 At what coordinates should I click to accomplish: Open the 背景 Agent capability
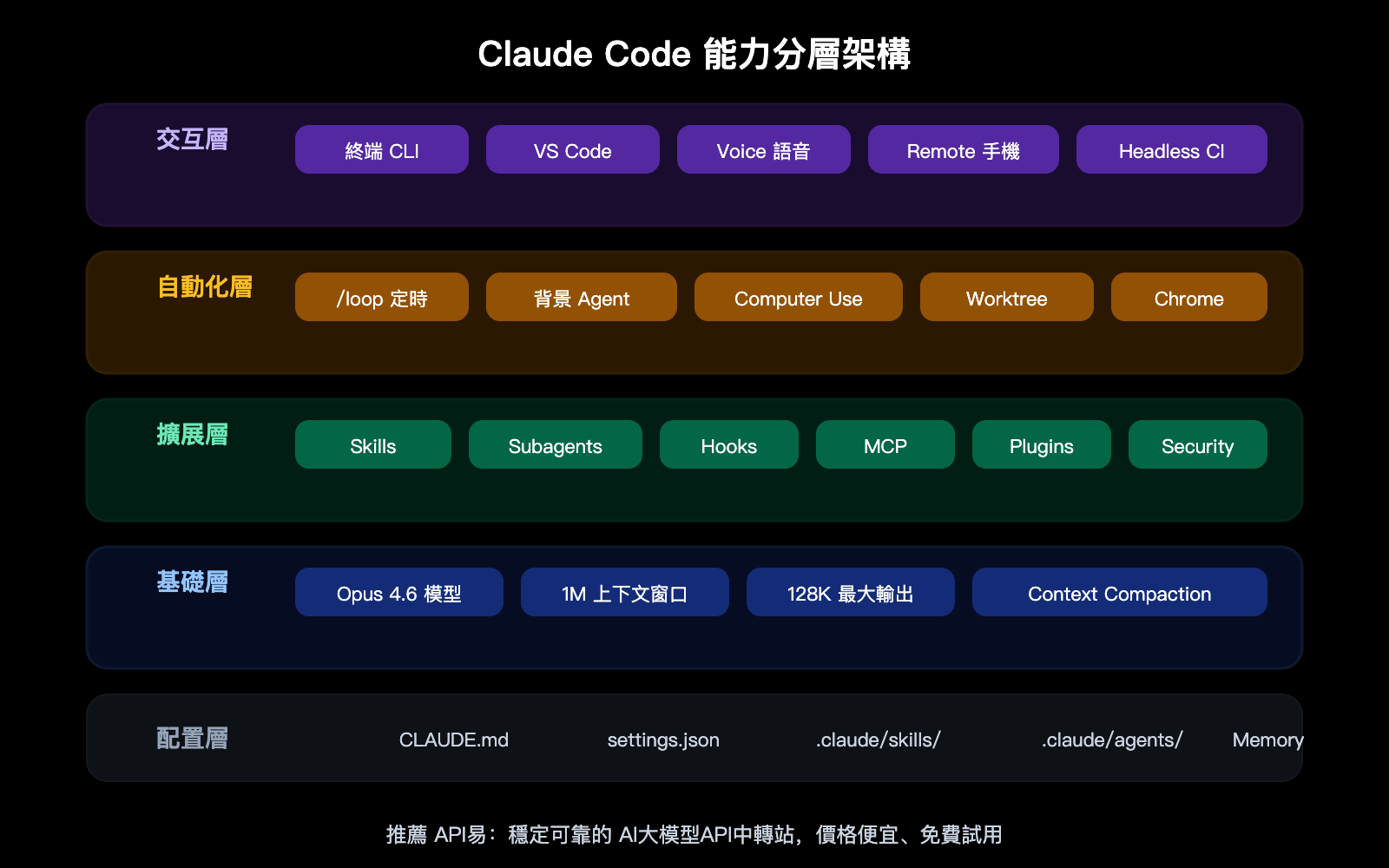click(582, 298)
